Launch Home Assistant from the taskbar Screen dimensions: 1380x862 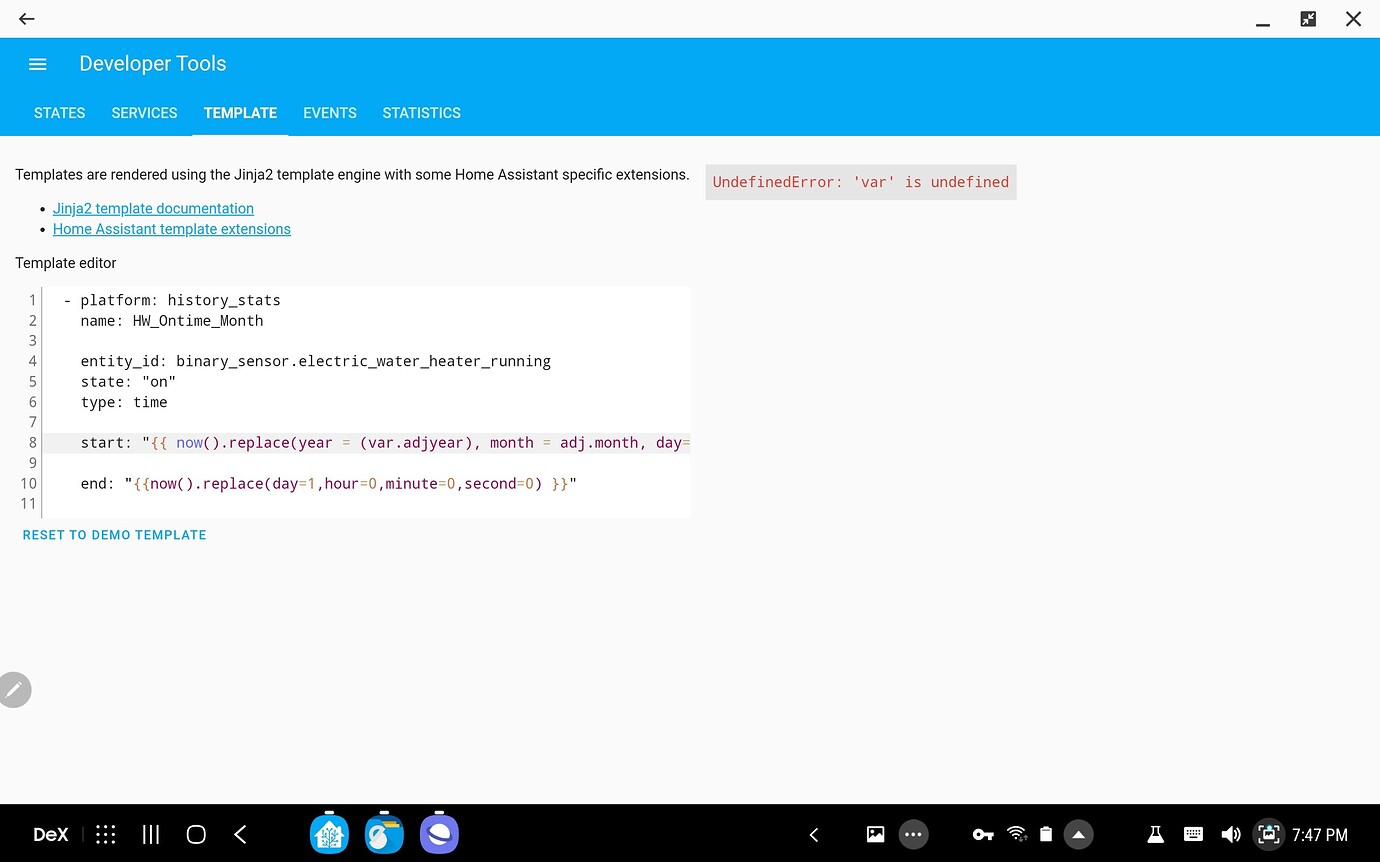click(x=330, y=834)
